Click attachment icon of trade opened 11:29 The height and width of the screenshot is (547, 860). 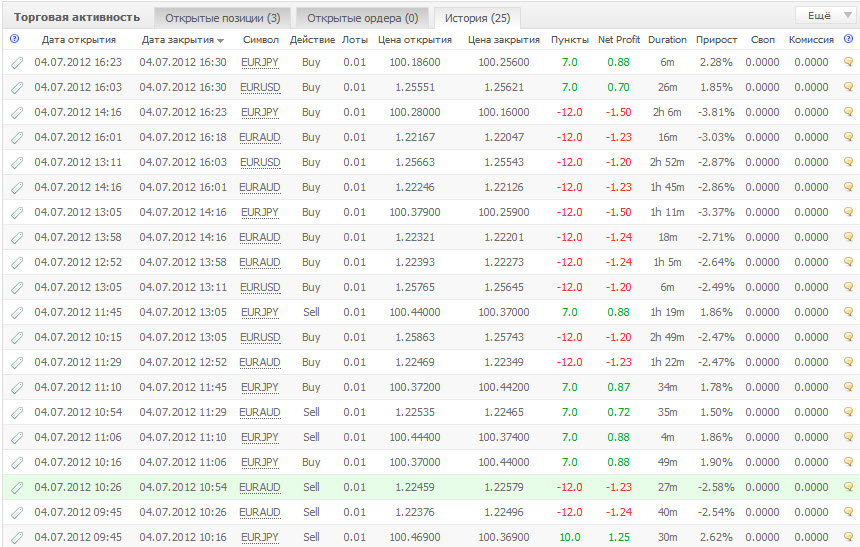click(17, 363)
